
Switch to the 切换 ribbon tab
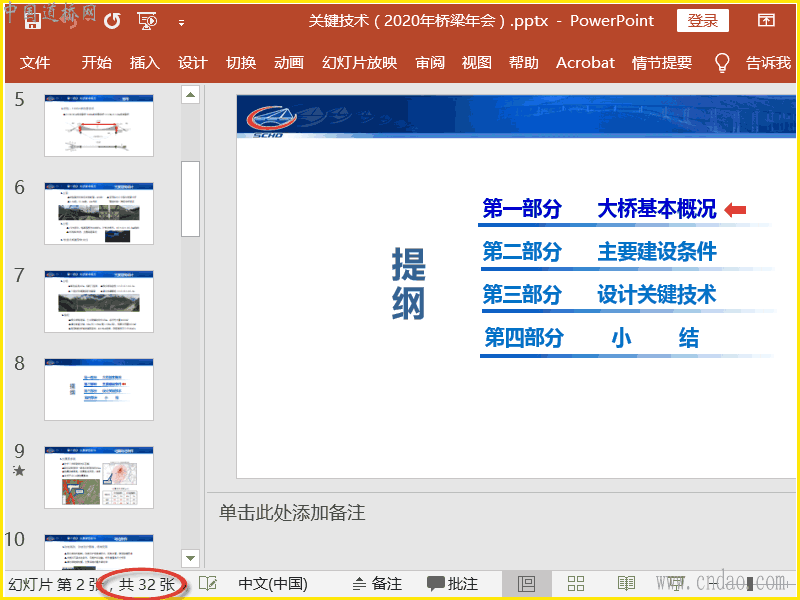tap(241, 63)
